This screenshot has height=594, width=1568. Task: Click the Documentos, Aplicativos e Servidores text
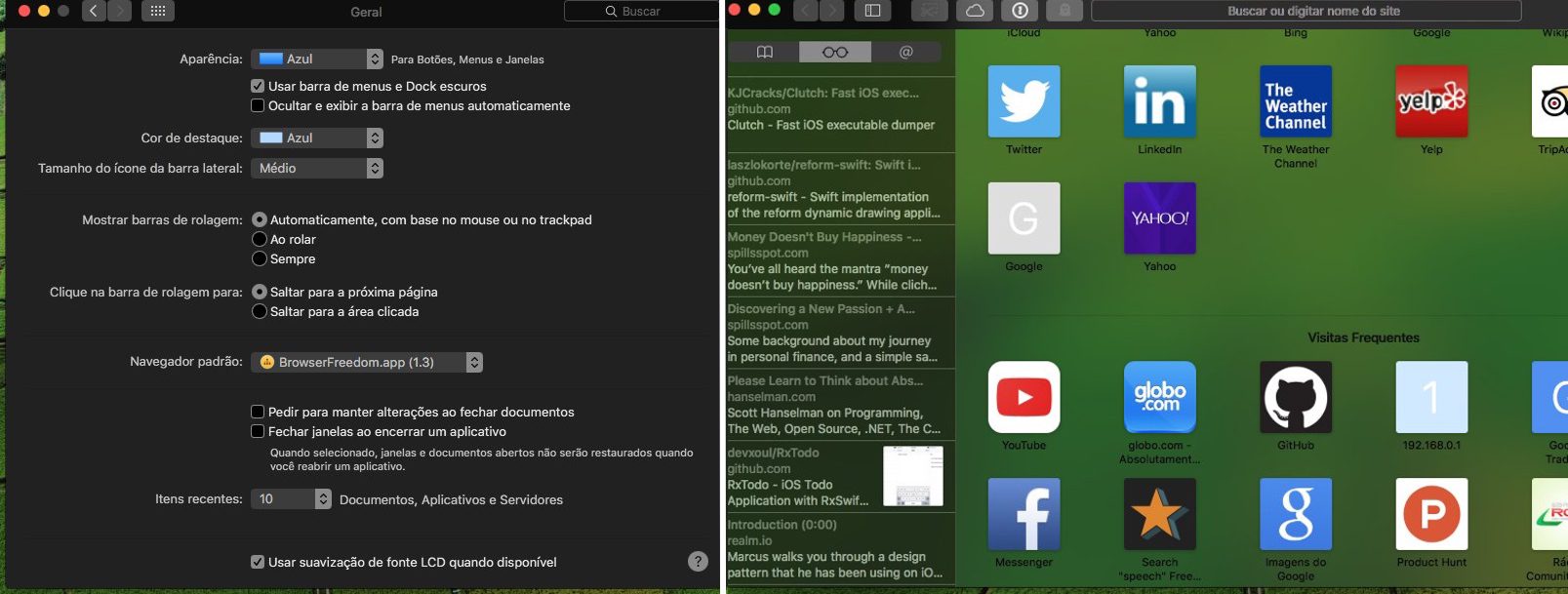[451, 499]
